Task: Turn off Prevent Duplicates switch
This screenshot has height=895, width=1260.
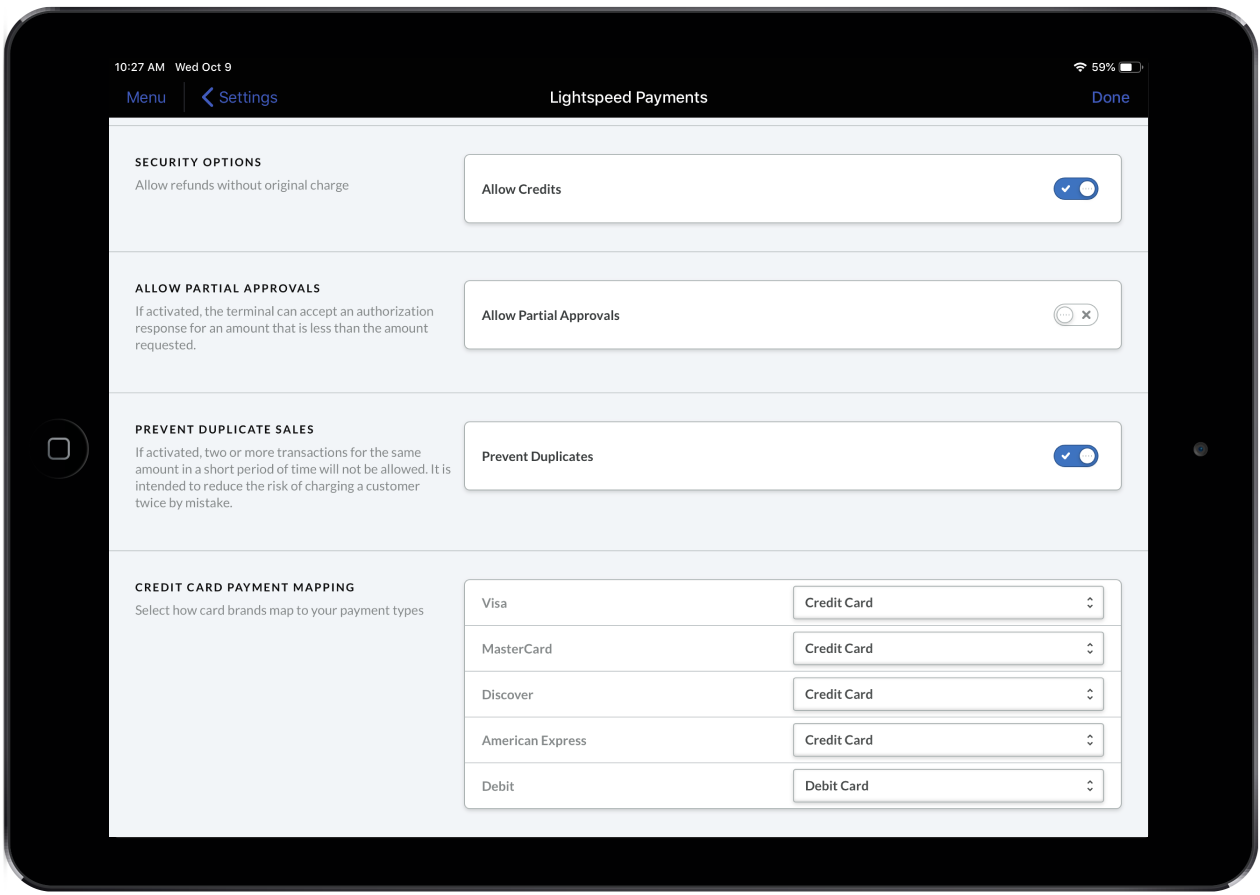Action: (1076, 456)
